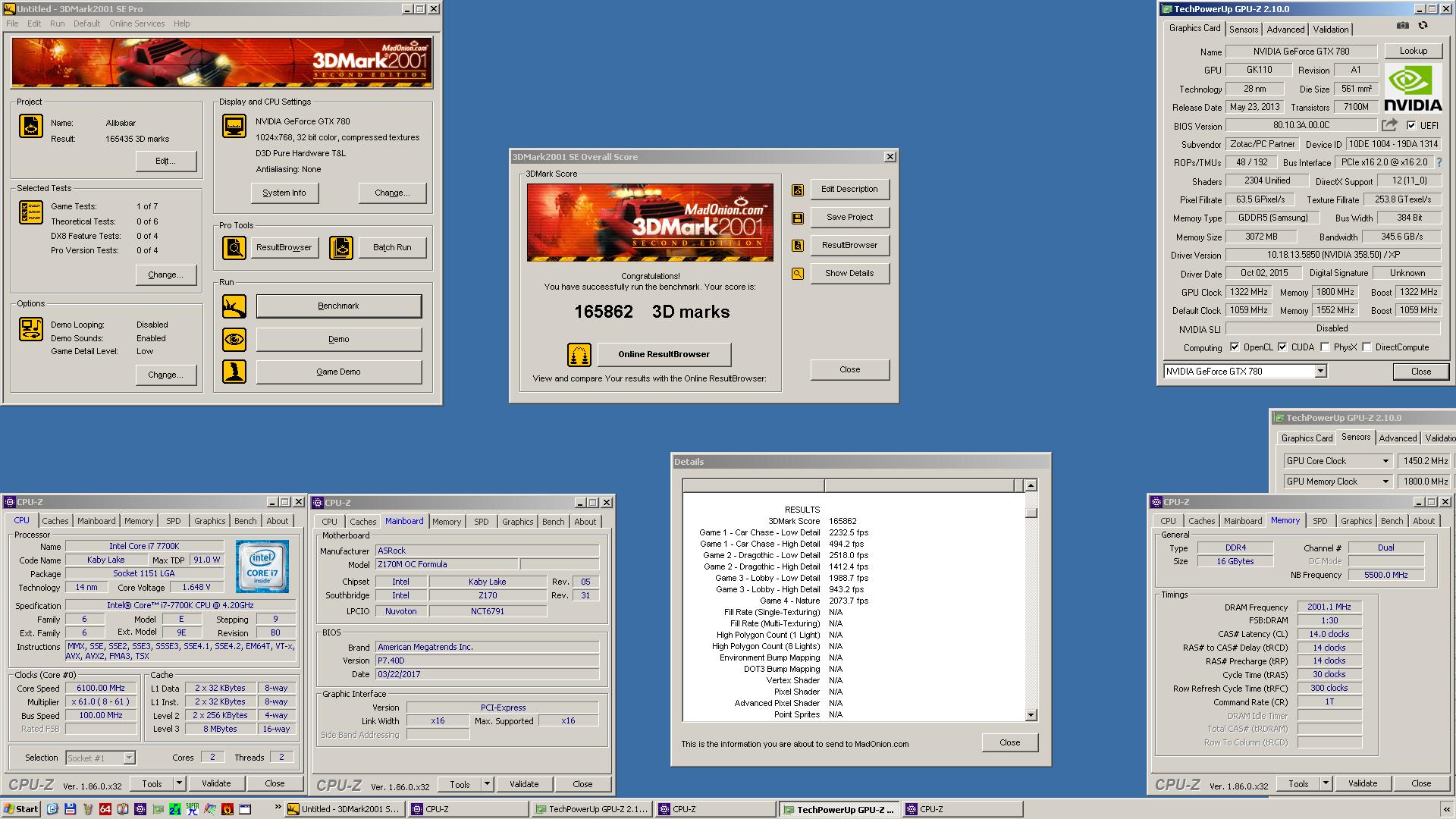
Task: Click Edit... in the Project section
Action: coord(166,161)
